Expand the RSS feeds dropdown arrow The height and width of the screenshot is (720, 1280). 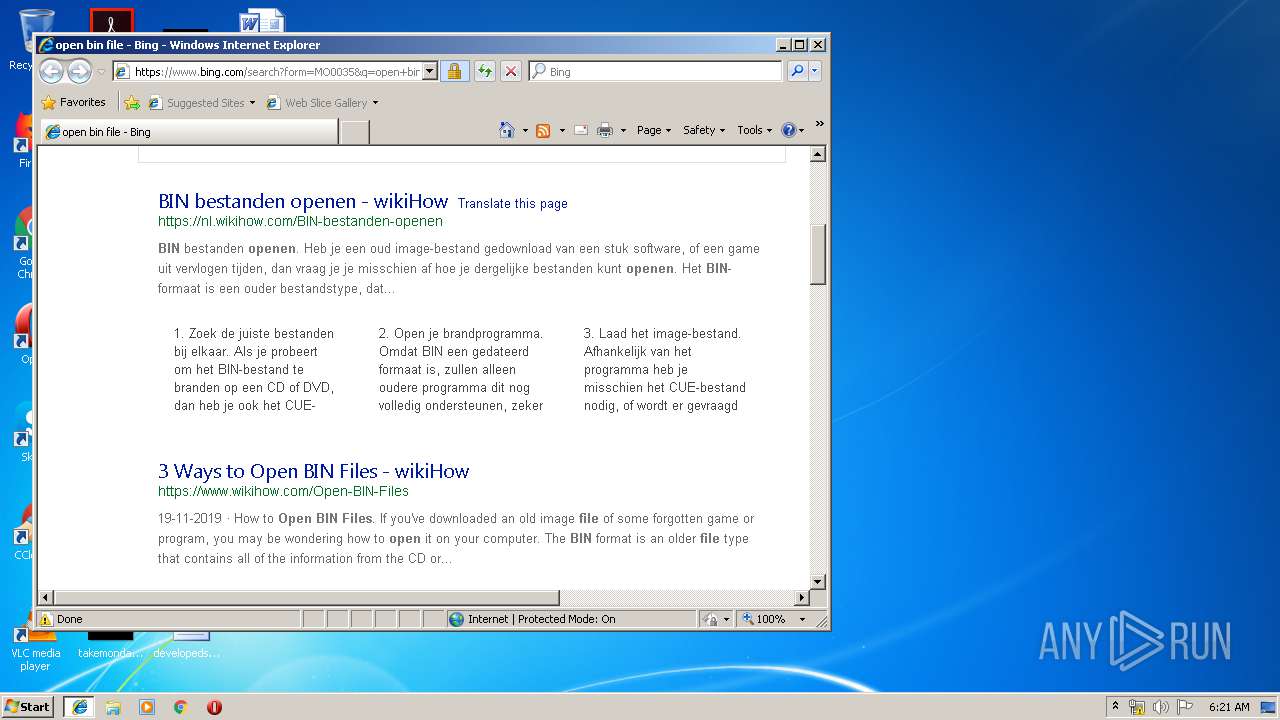[x=562, y=130]
